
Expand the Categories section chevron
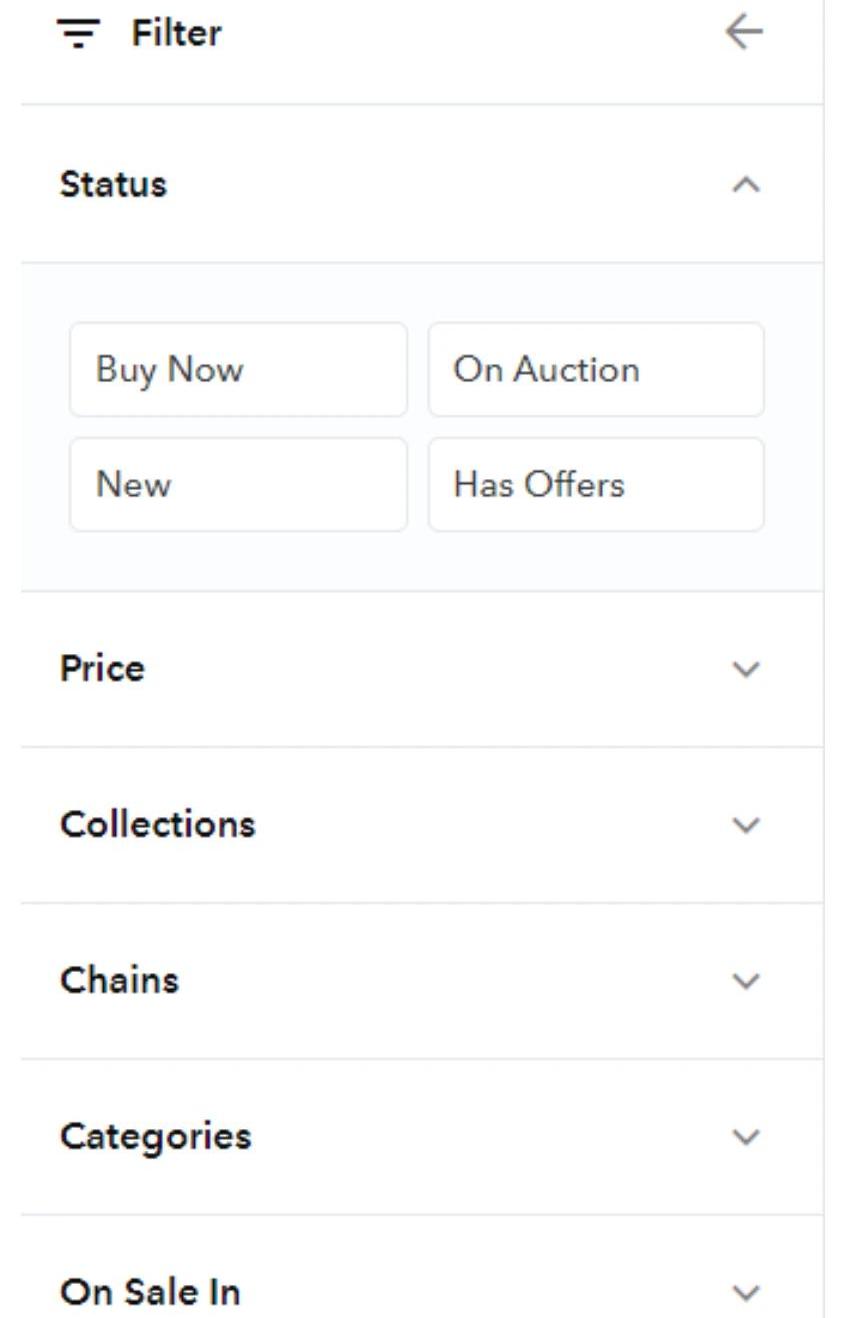pos(746,1137)
